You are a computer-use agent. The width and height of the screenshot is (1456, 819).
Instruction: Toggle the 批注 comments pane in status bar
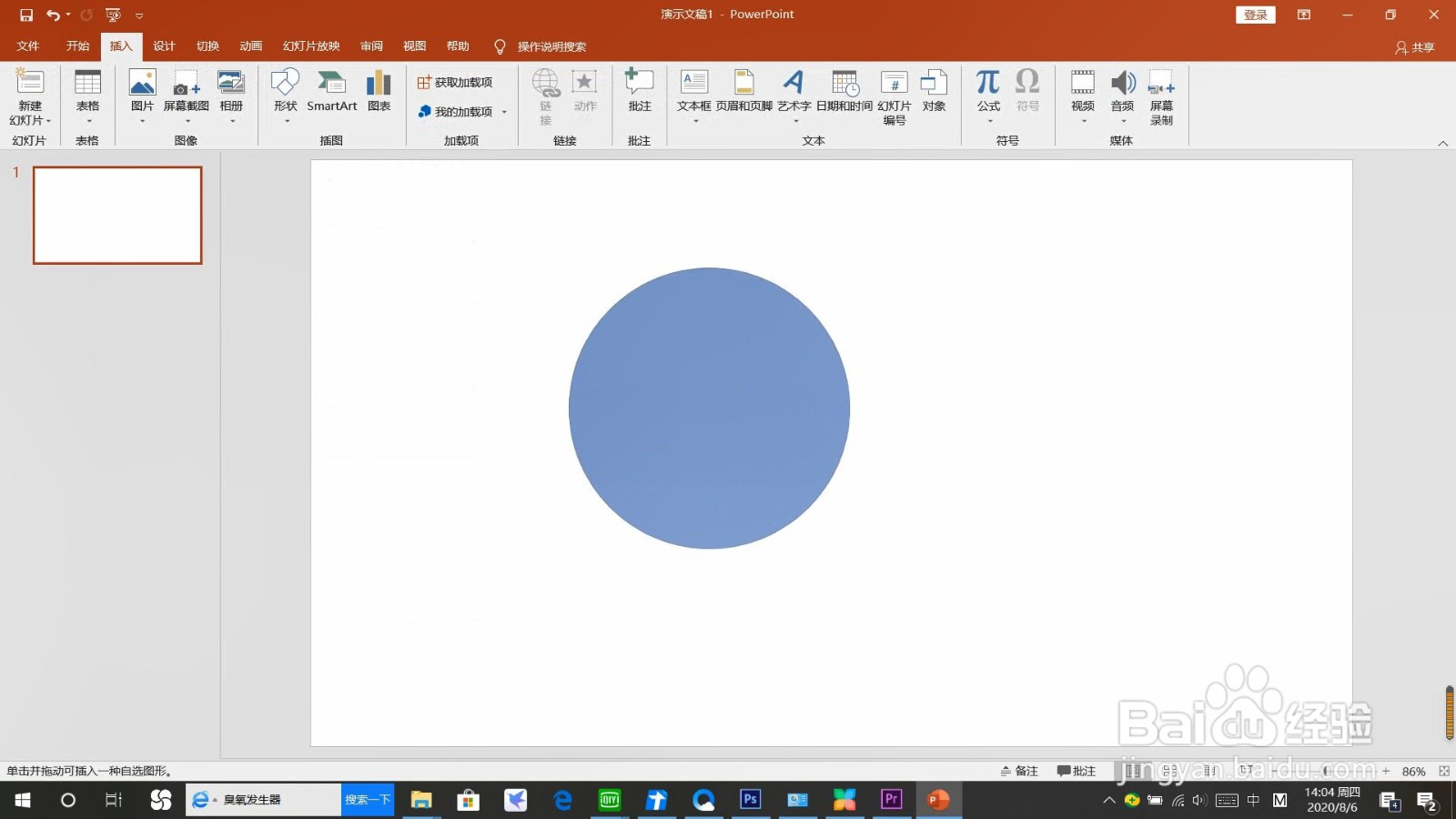pyautogui.click(x=1076, y=771)
